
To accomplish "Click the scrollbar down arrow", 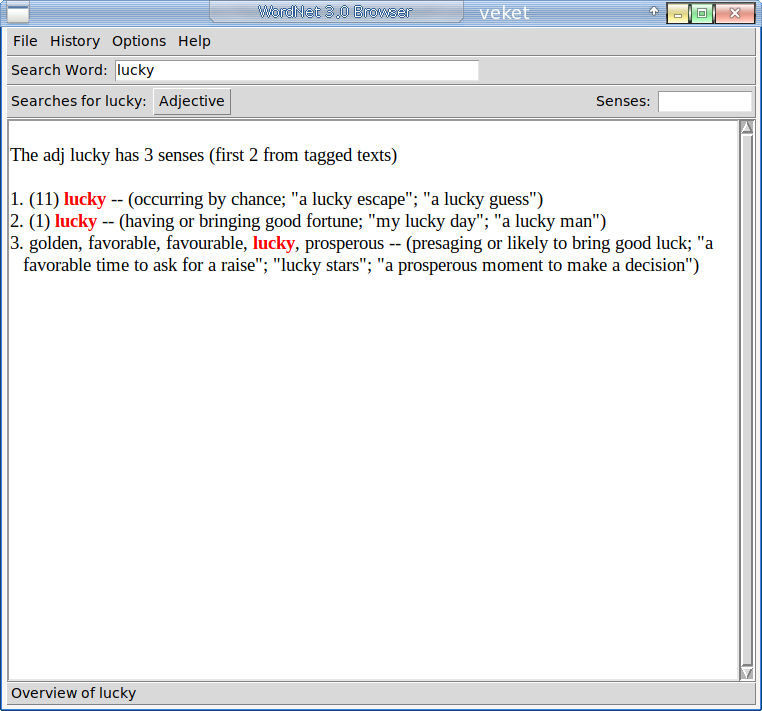I will (747, 673).
